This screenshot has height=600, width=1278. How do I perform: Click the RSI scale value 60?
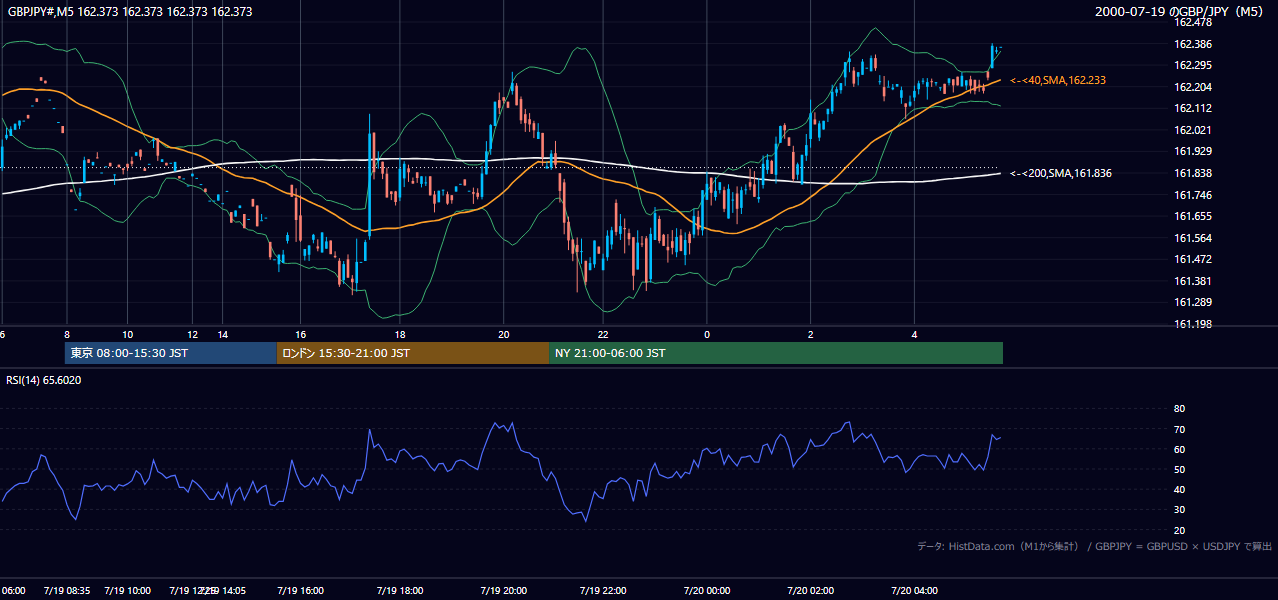pos(1179,449)
